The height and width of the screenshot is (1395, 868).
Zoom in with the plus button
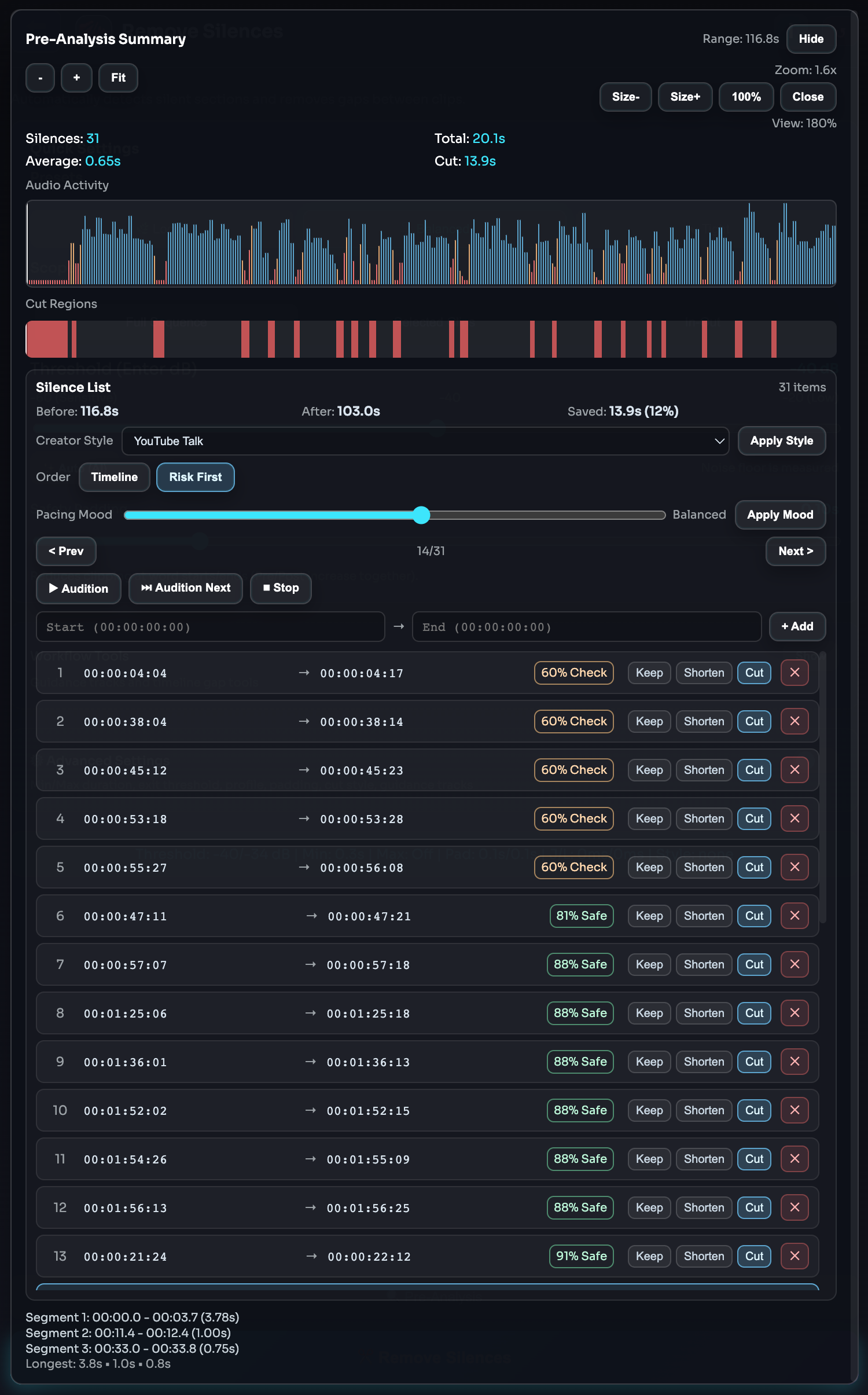pos(76,78)
